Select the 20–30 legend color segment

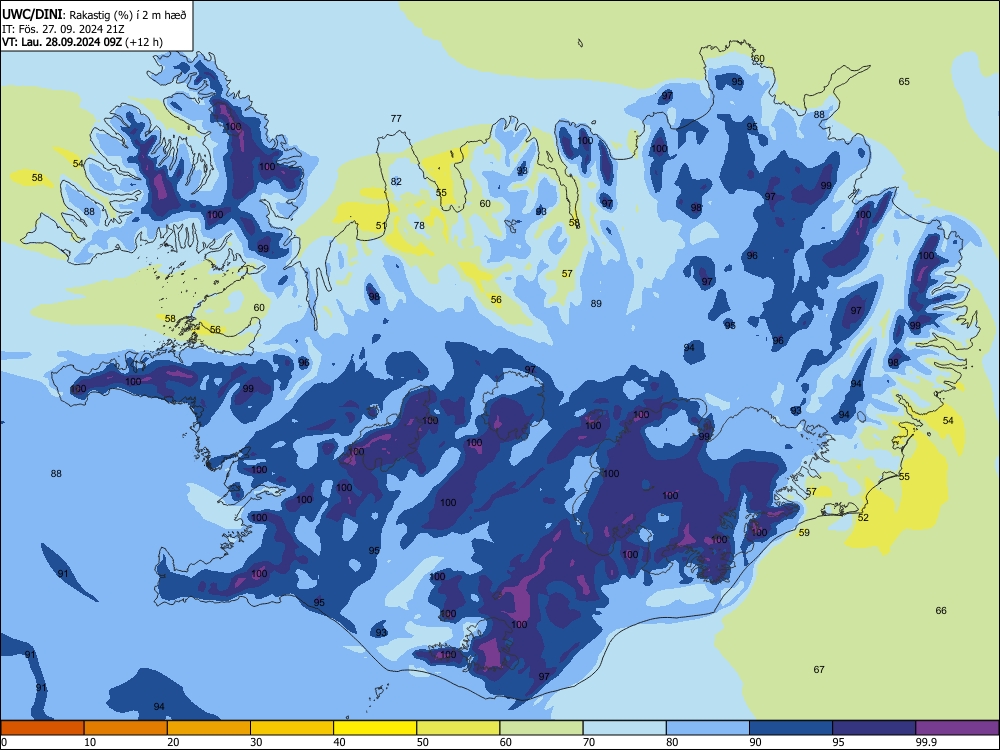209,728
